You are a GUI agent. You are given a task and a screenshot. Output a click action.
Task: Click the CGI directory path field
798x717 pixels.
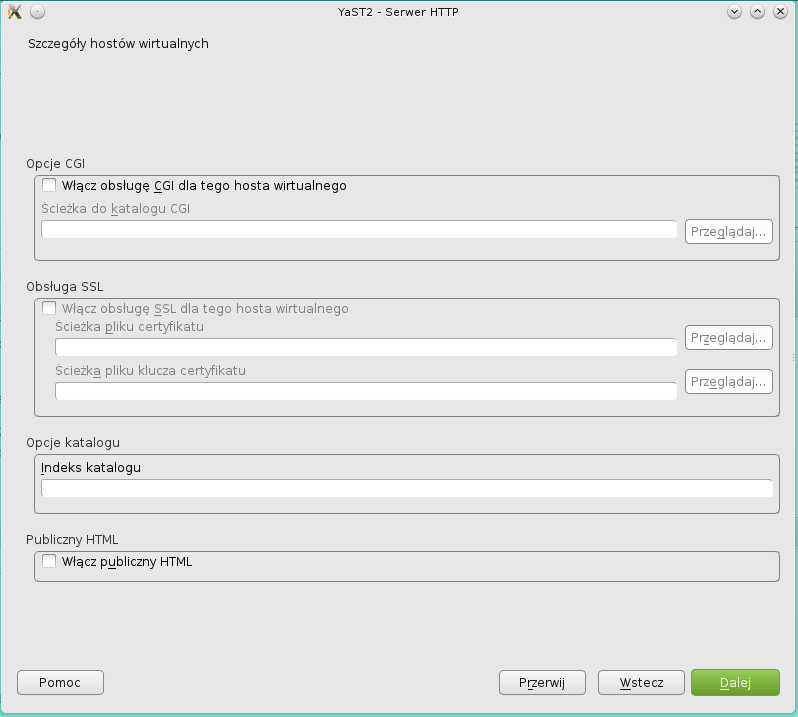[x=359, y=230]
